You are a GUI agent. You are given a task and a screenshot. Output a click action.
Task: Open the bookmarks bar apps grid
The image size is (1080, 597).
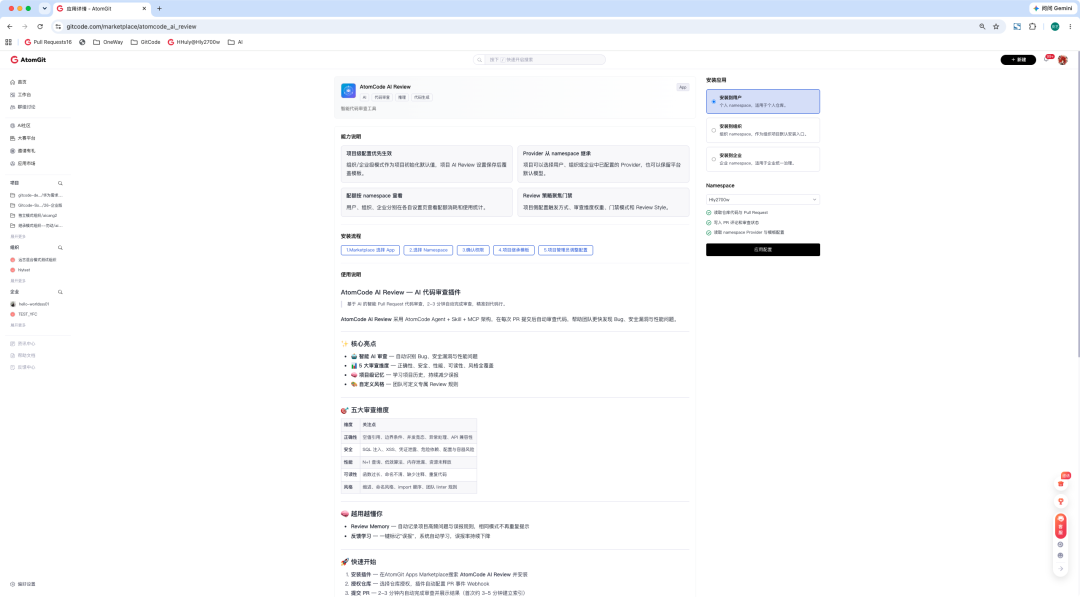click(8, 42)
